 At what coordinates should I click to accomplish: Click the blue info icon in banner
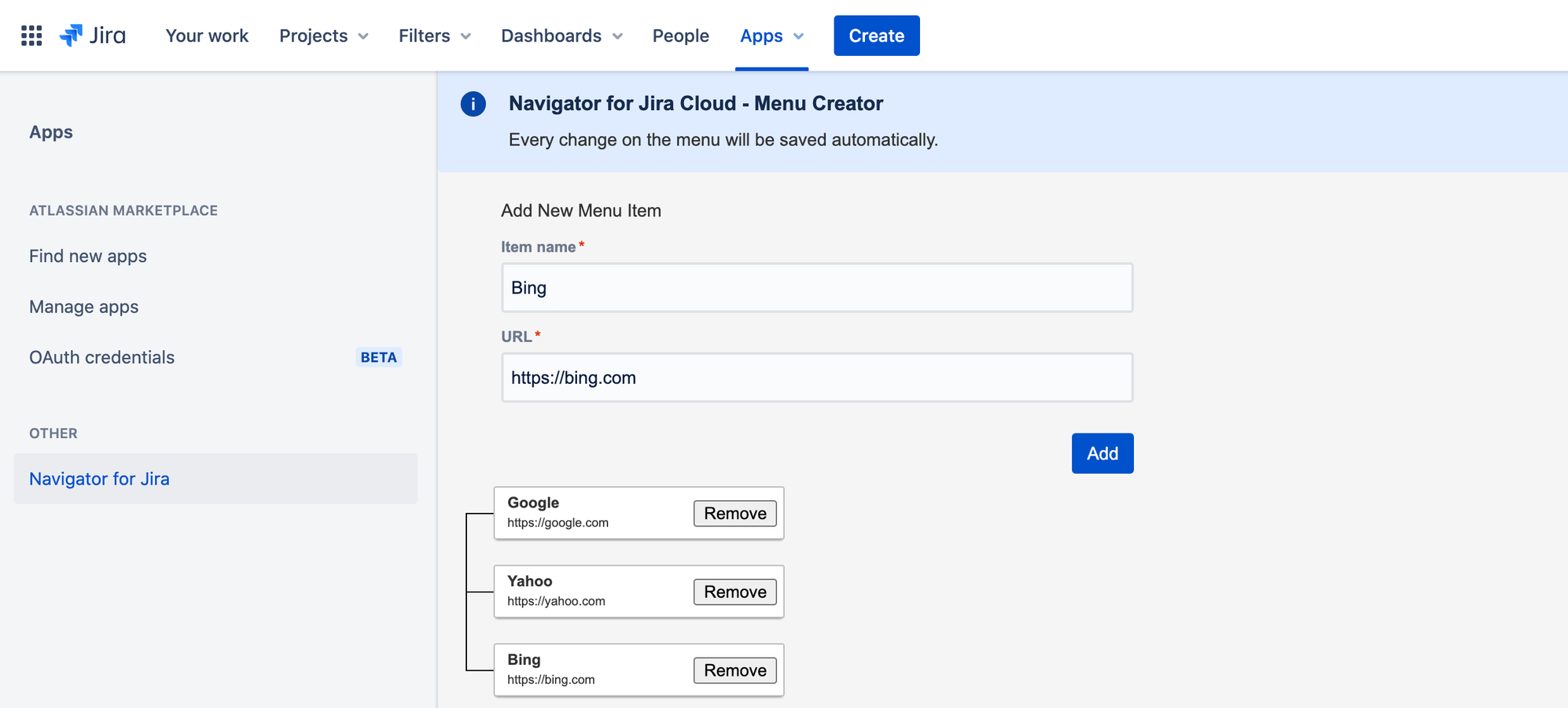pos(473,104)
